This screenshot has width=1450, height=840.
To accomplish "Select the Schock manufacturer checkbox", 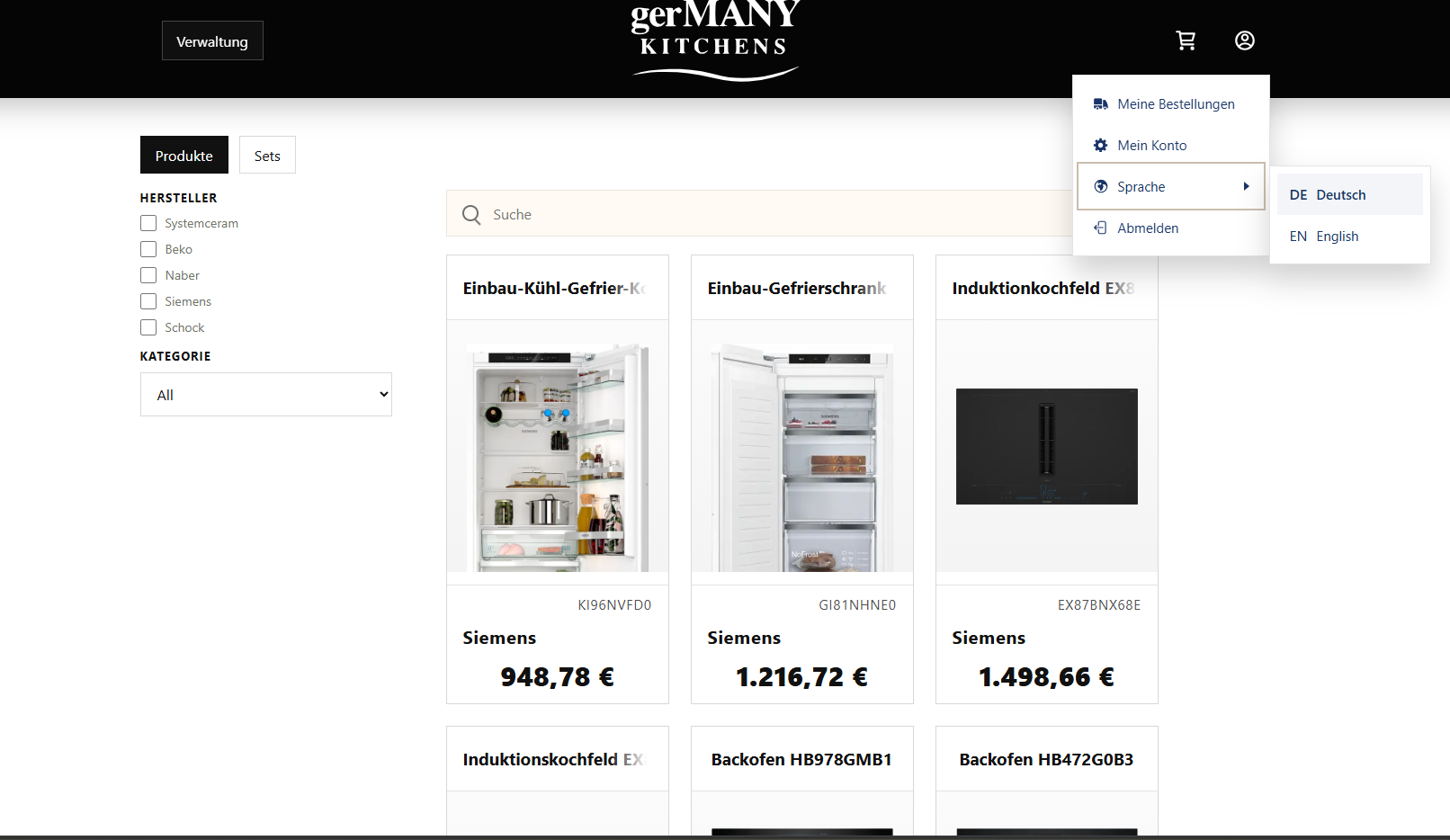I will (148, 327).
